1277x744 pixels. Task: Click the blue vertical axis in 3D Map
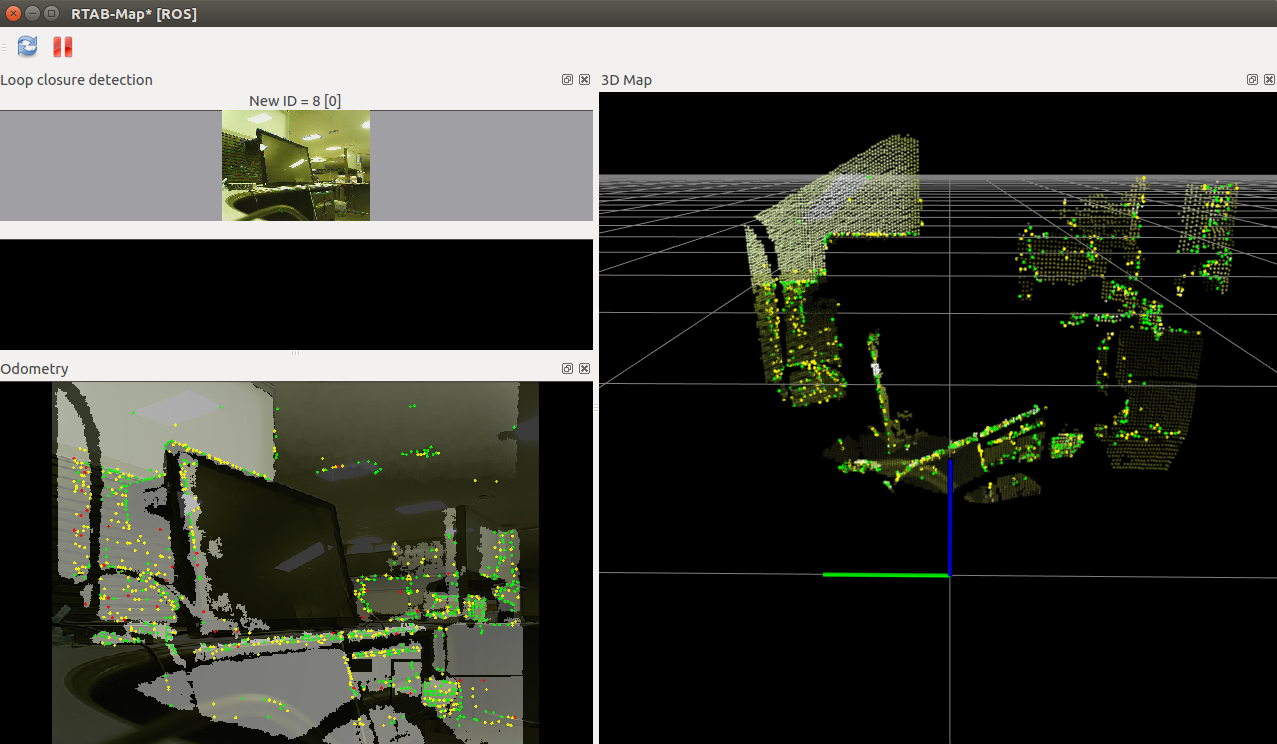point(949,518)
